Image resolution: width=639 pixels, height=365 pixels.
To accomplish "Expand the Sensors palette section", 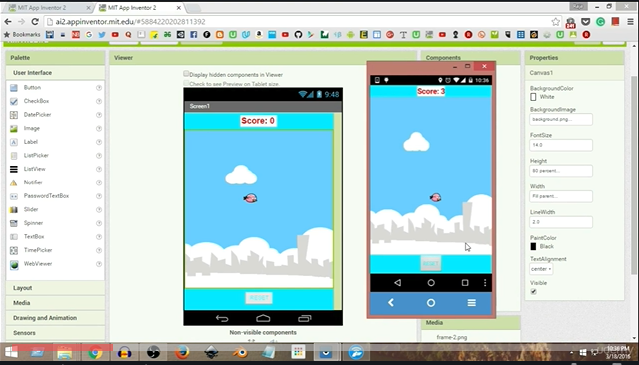I will [55, 333].
